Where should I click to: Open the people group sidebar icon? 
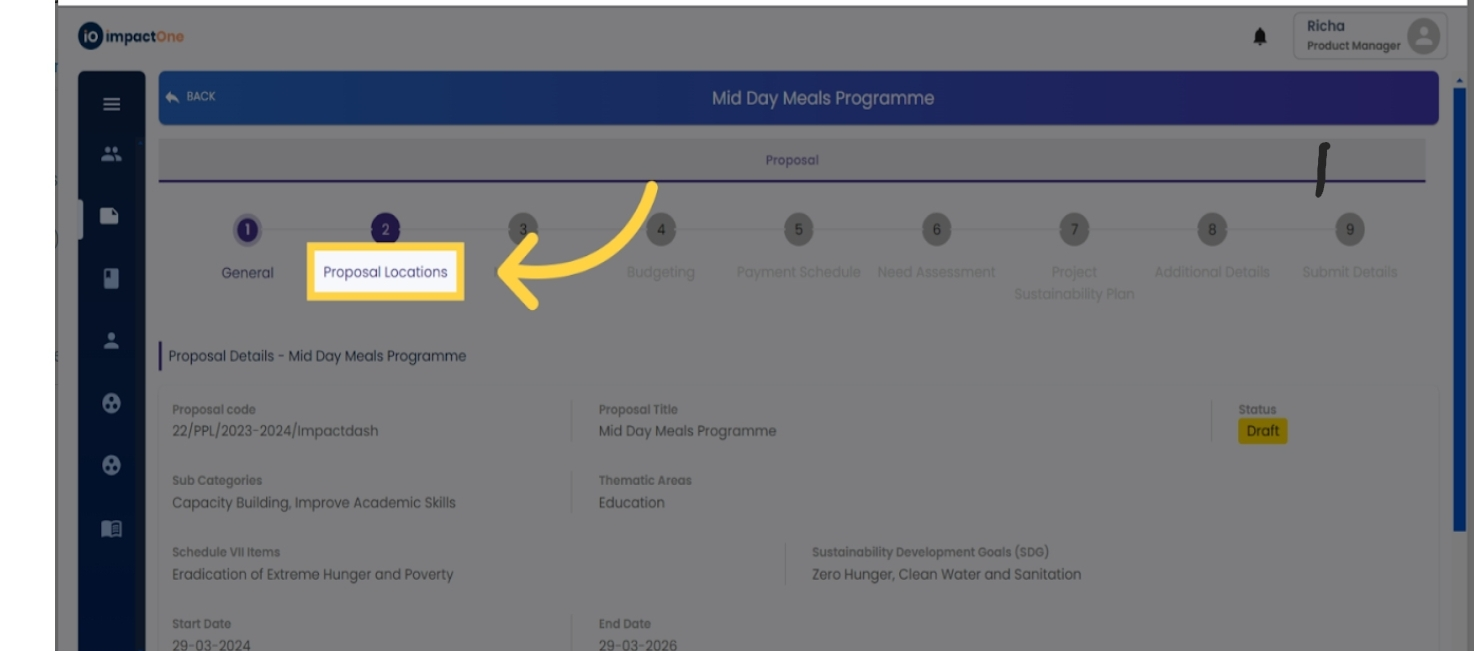(112, 154)
